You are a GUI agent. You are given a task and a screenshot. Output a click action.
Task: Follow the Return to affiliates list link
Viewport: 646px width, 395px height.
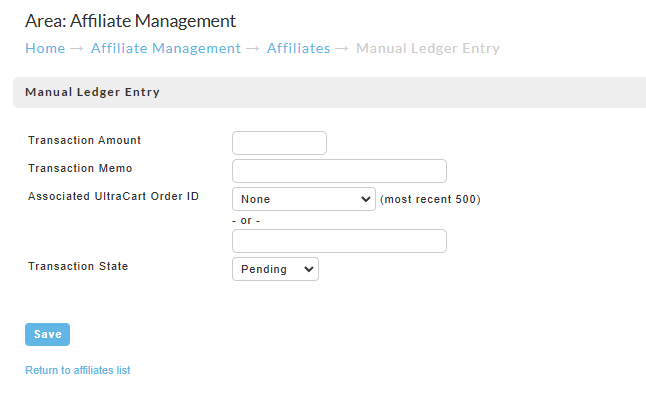[x=78, y=370]
